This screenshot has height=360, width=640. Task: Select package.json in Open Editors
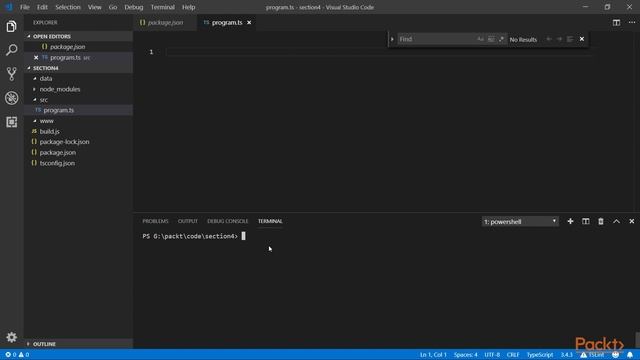[x=78, y=47]
